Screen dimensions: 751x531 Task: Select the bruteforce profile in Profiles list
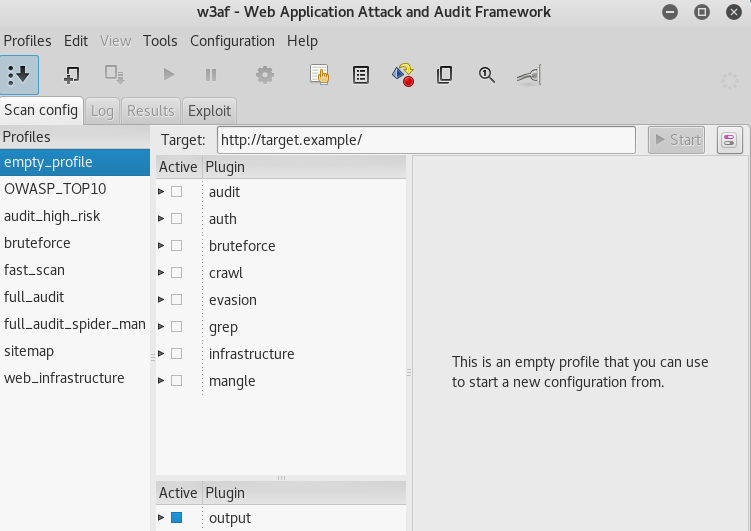click(75, 243)
